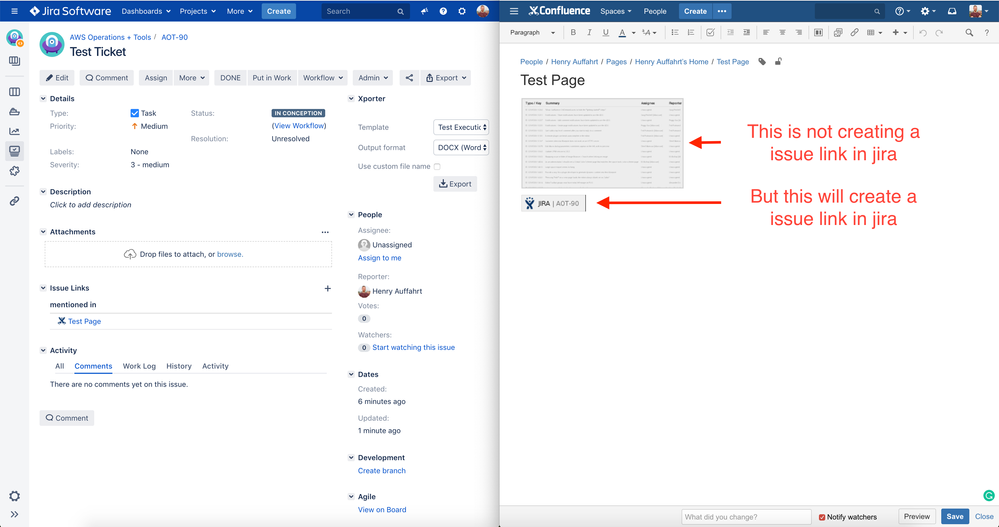This screenshot has height=527, width=999.
Task: Insert numbered list in Confluence
Action: coord(691,32)
